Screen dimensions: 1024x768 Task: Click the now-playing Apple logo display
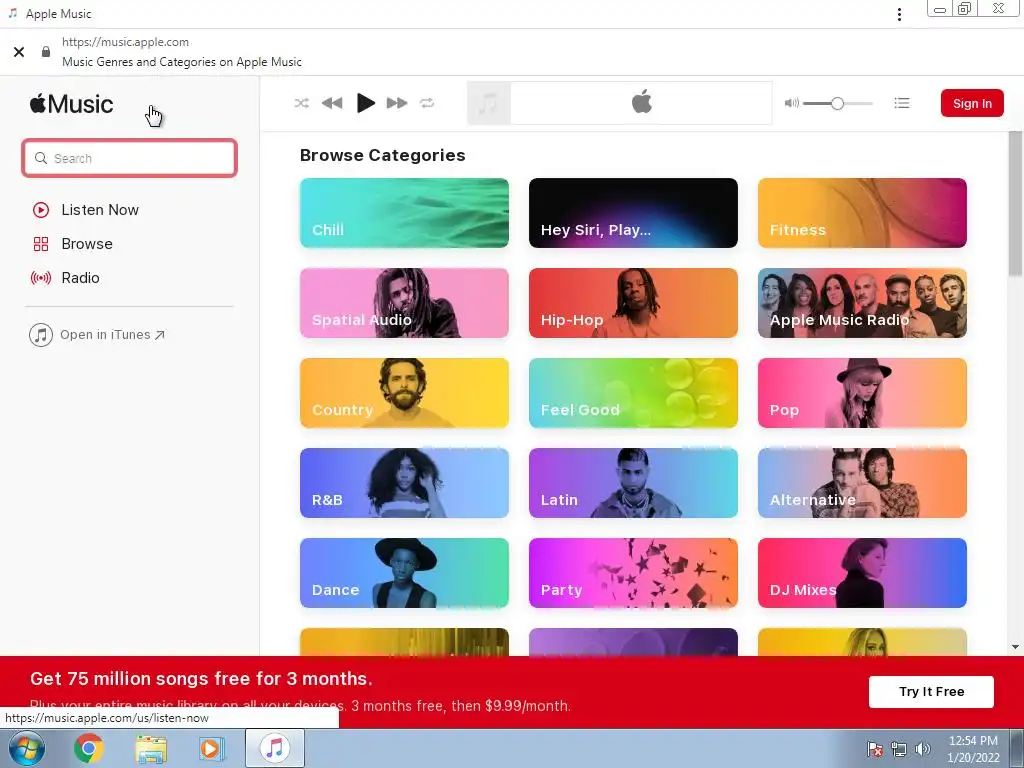click(x=641, y=103)
